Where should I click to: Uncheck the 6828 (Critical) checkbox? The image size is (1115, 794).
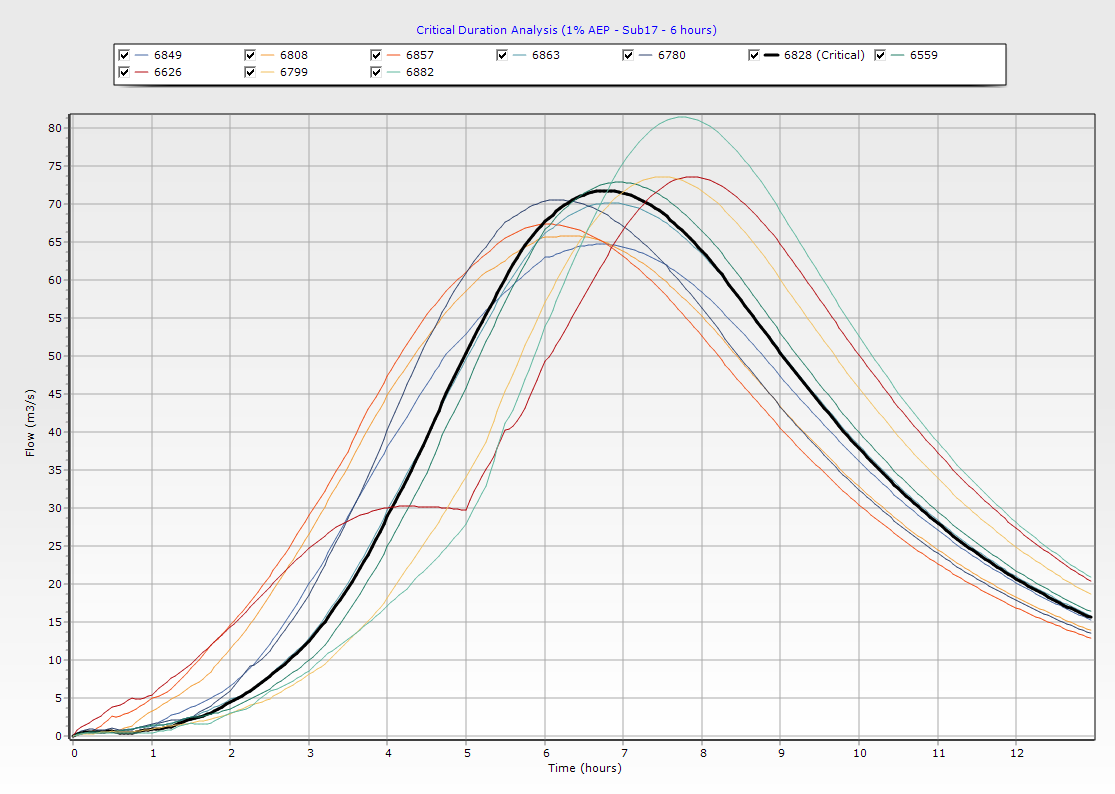pyautogui.click(x=754, y=55)
